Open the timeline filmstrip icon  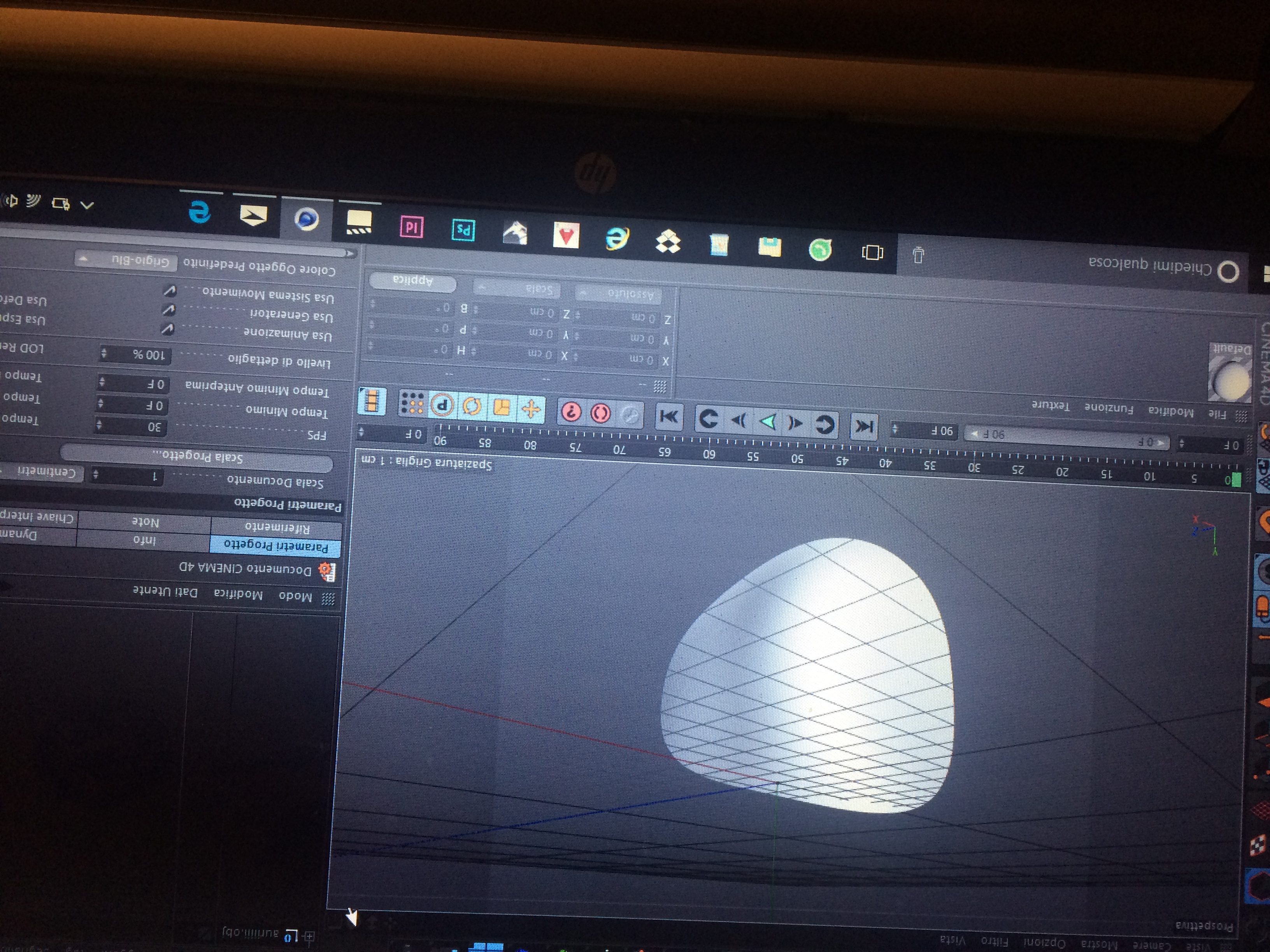coord(372,401)
